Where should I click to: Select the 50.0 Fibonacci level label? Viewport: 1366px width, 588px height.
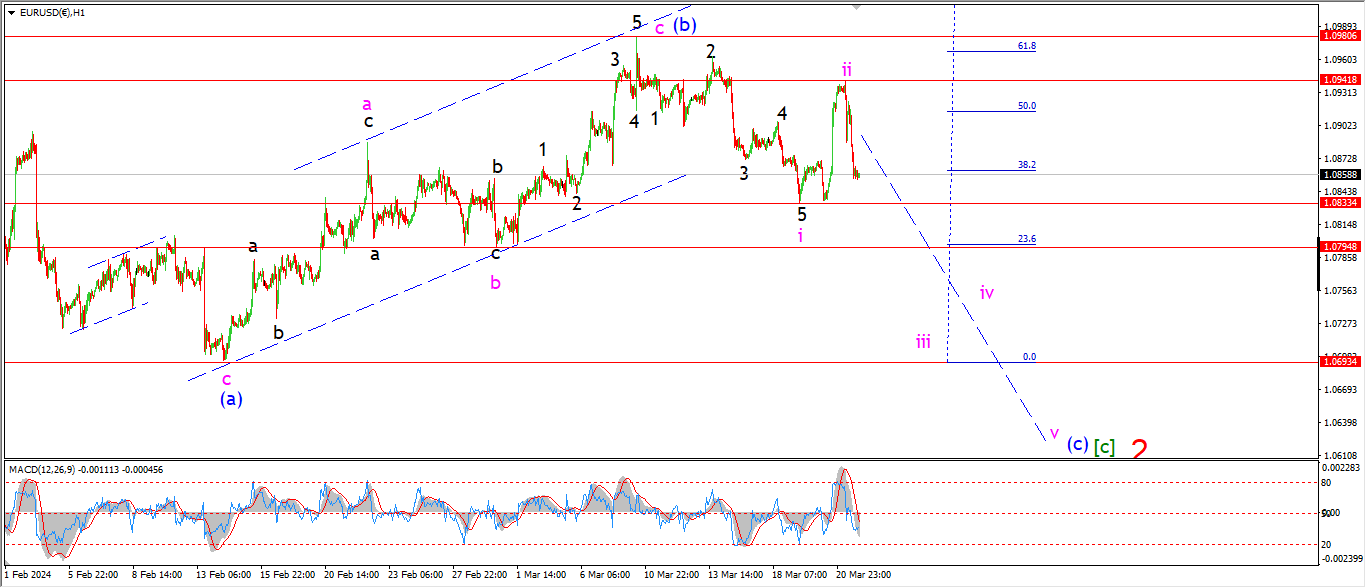point(1026,106)
